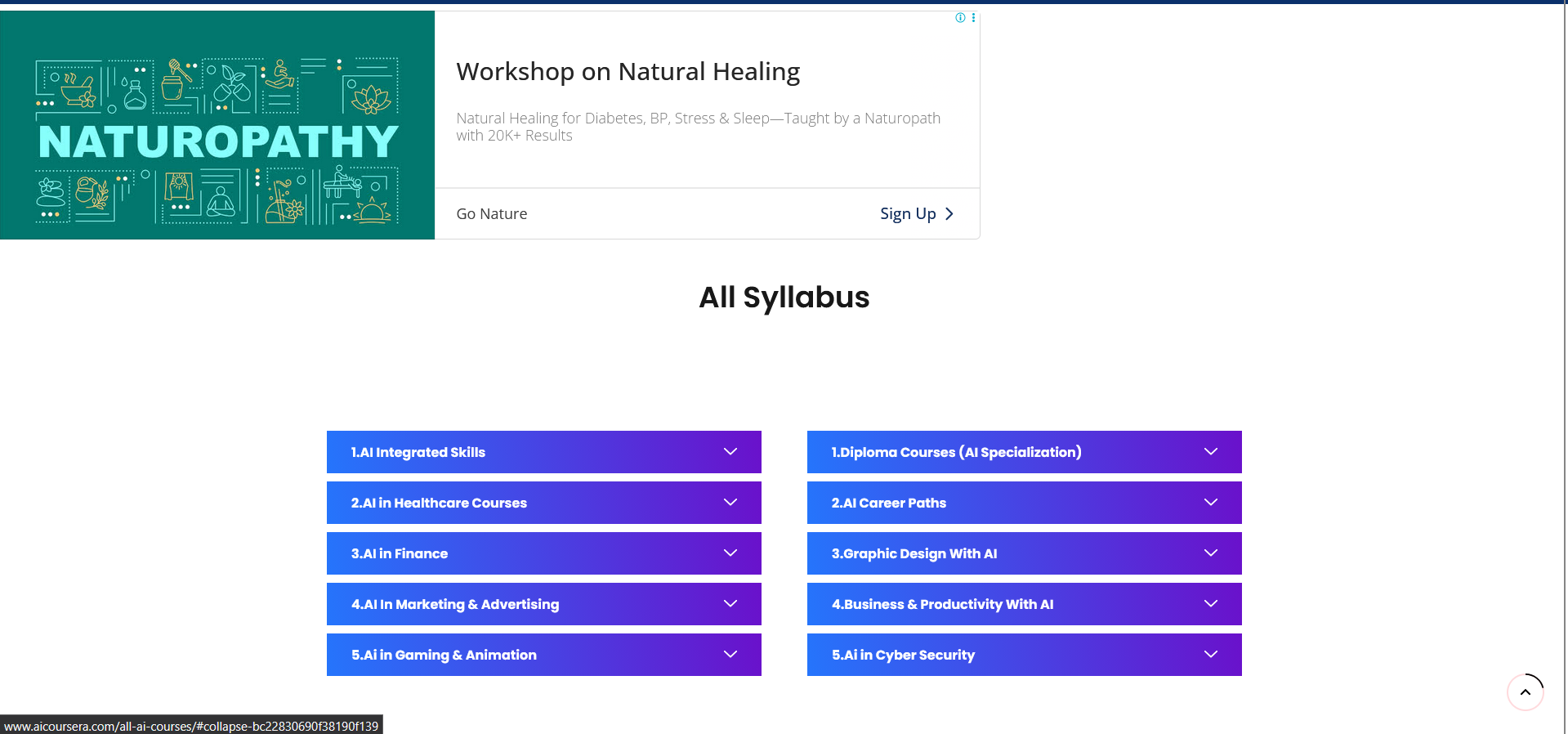Click chevron on Ai in Cyber Security row
Image resolution: width=1568 pixels, height=734 pixels.
tap(1210, 655)
